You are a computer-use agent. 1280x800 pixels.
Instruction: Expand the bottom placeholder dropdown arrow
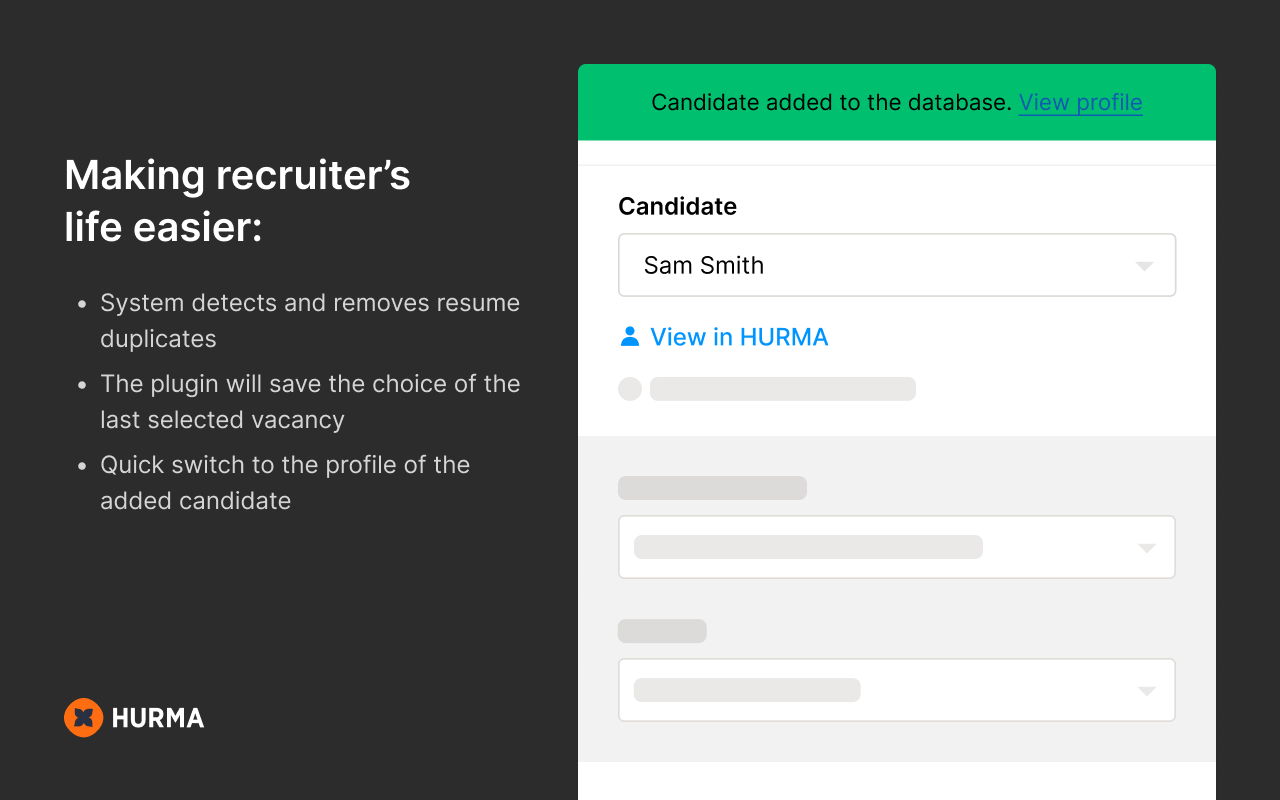click(x=1147, y=691)
